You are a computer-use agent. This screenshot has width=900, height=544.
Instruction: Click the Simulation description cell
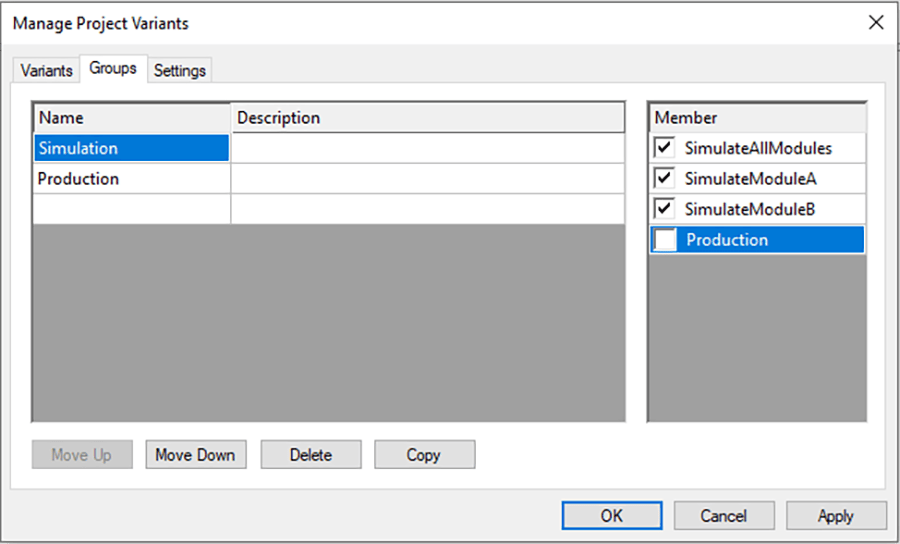click(x=428, y=148)
